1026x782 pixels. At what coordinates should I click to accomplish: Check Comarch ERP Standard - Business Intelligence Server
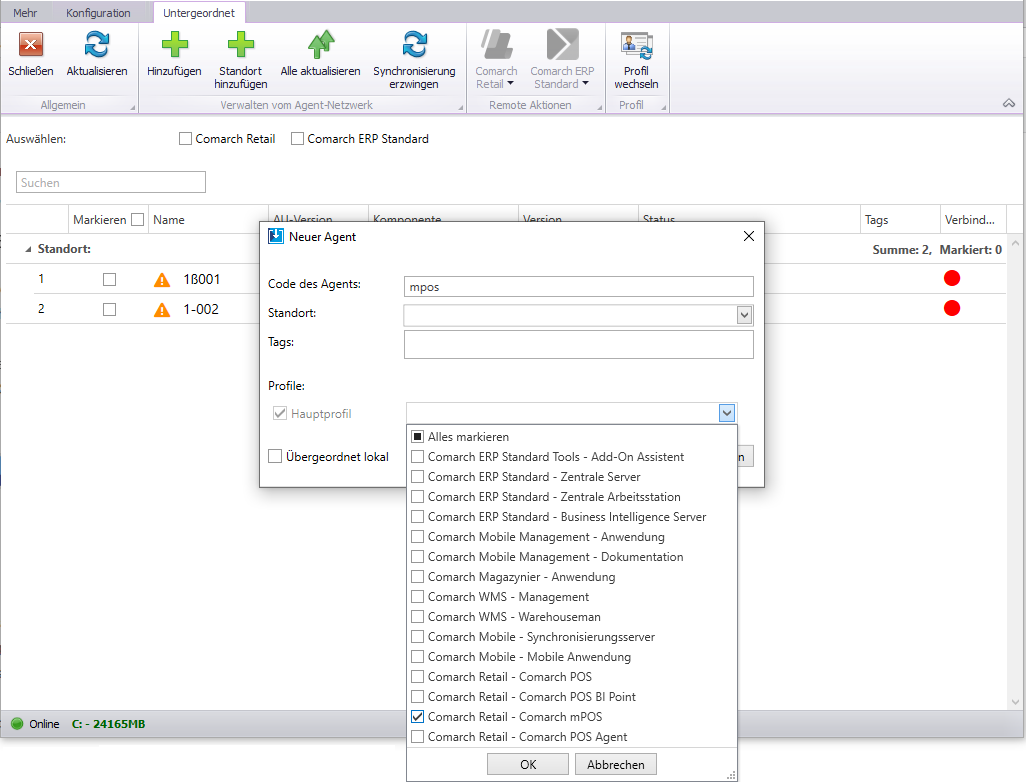click(417, 516)
